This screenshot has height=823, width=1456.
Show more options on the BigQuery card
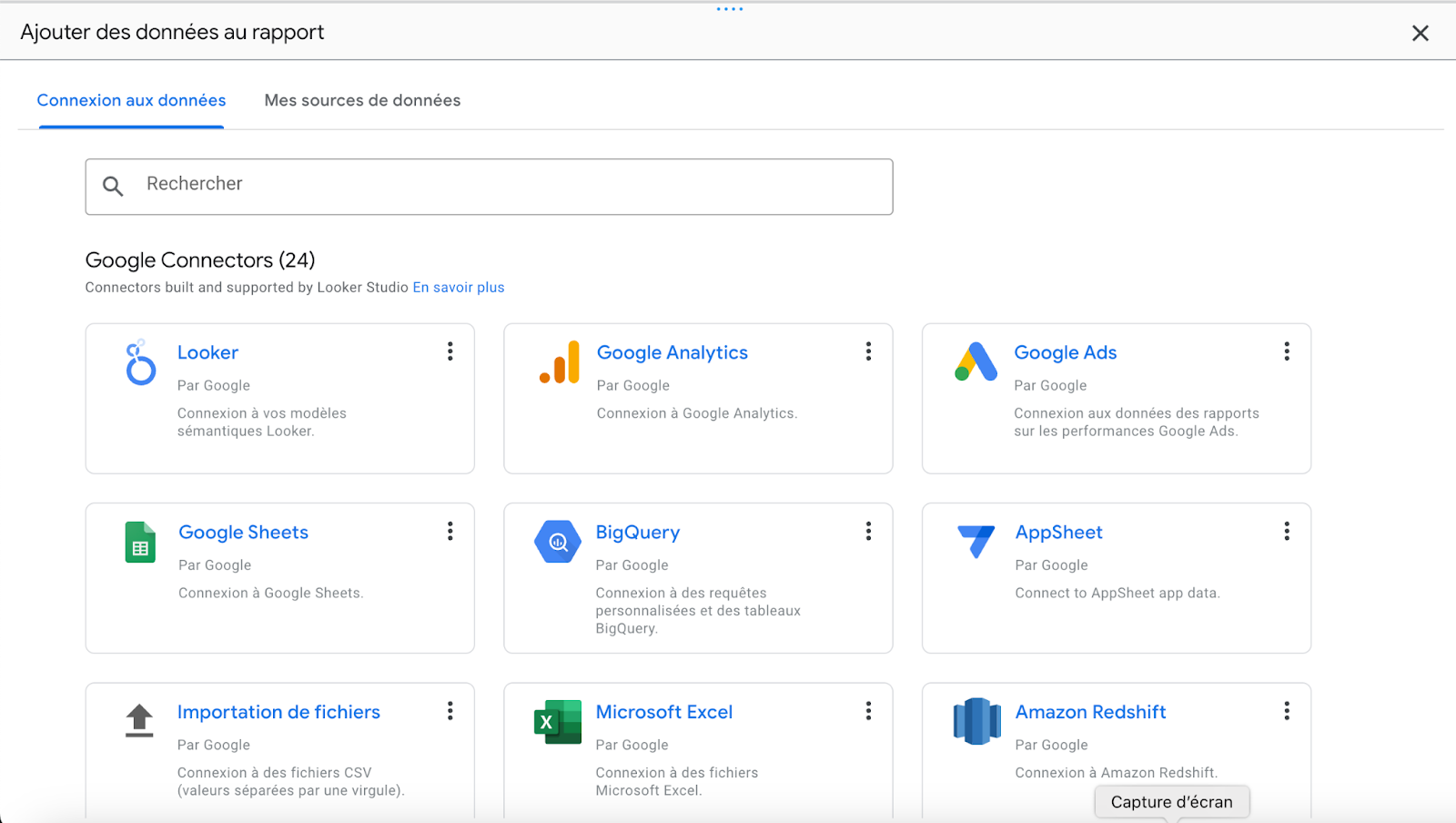pyautogui.click(x=868, y=531)
